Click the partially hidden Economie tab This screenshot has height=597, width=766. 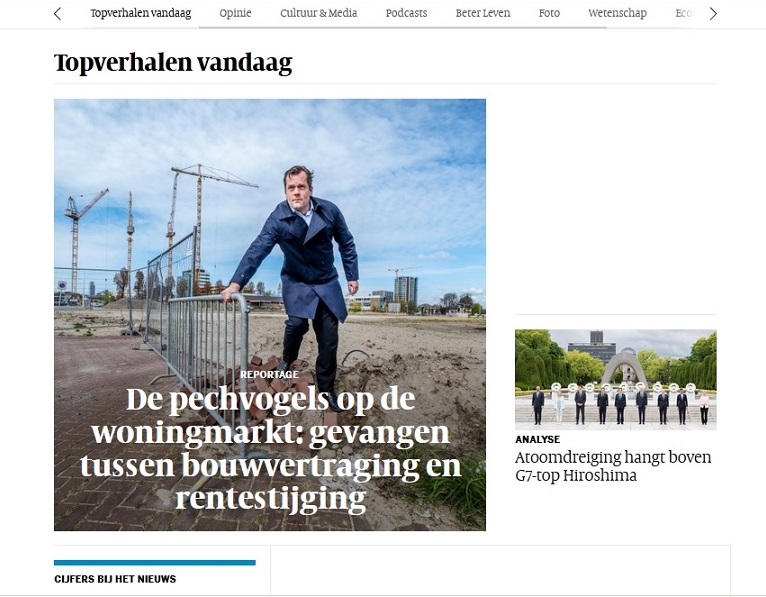(x=685, y=13)
